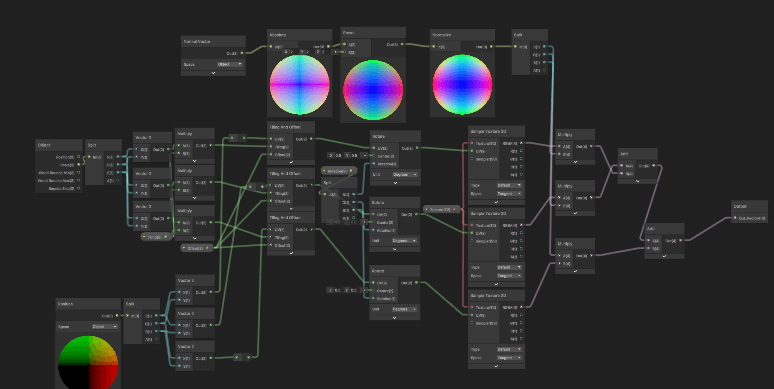The height and width of the screenshot is (389, 774).
Task: Click Position node Out(3) output port
Action: (116, 316)
